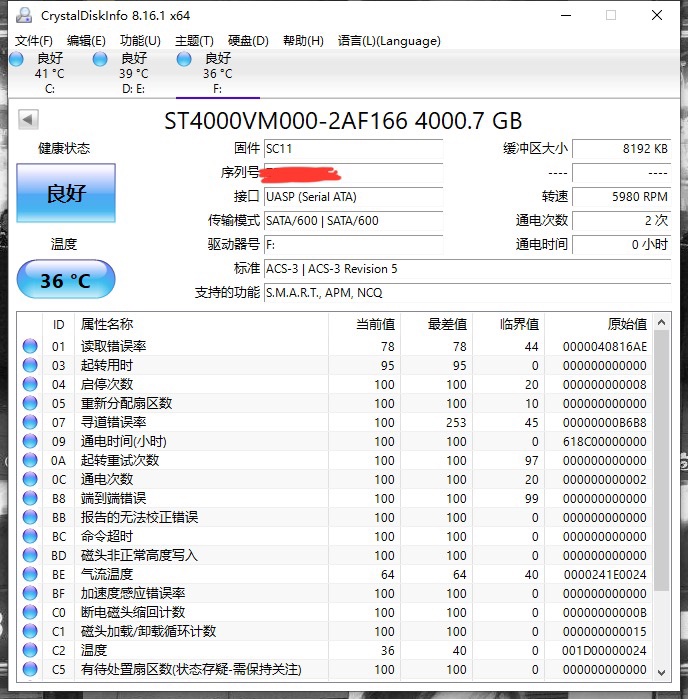Click status dot for attribute BF 加速度感应错误率

30,593
